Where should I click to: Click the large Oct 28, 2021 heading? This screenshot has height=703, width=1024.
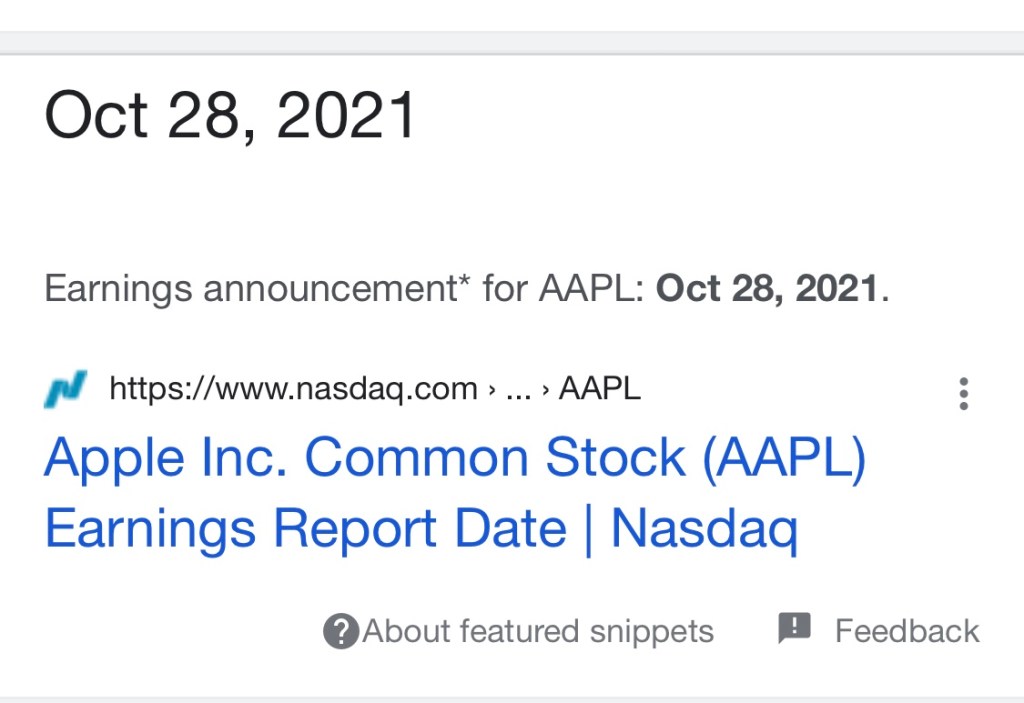coord(230,115)
